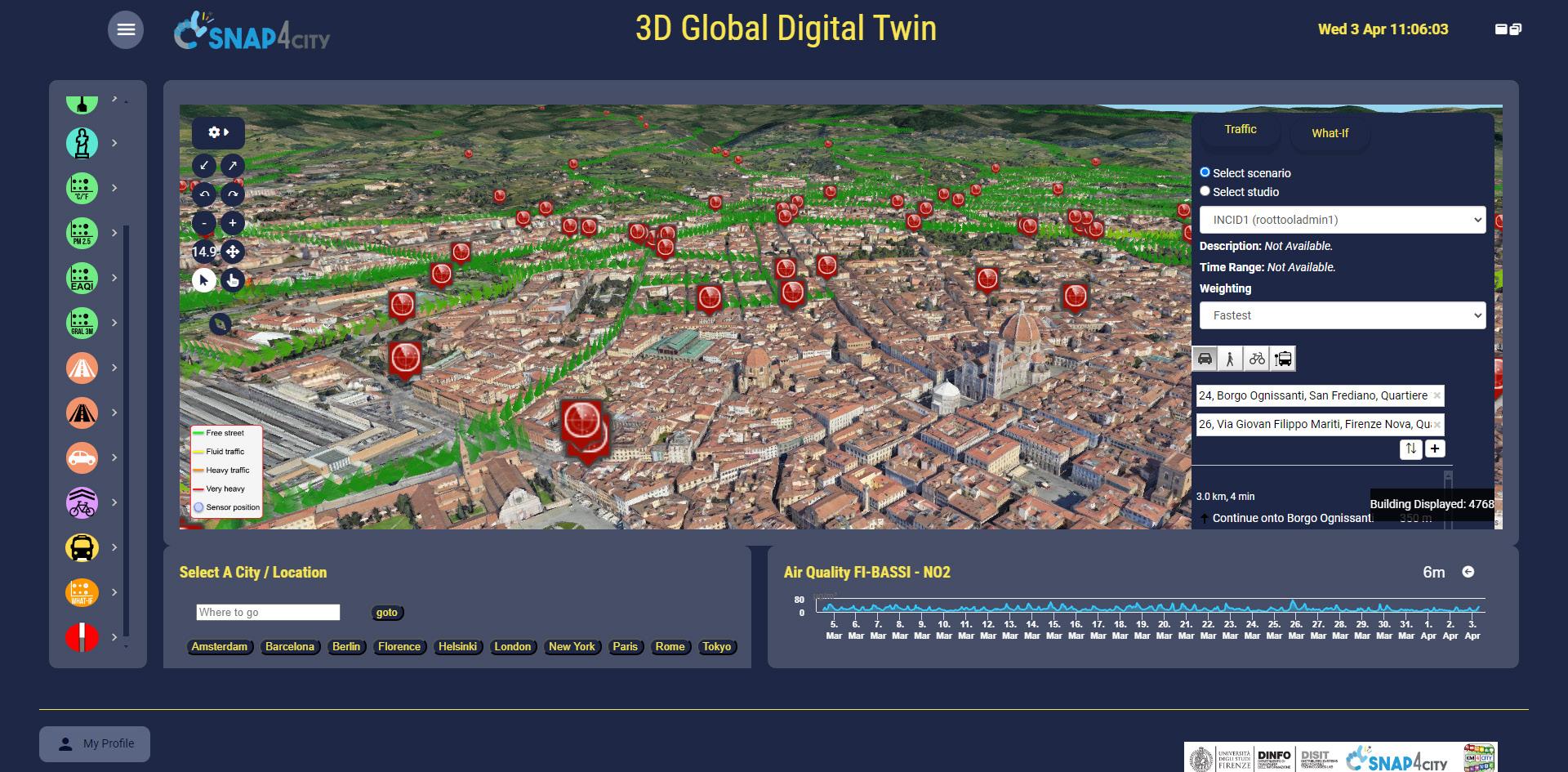
Task: Click the four-arrow move map control
Action: point(233,252)
